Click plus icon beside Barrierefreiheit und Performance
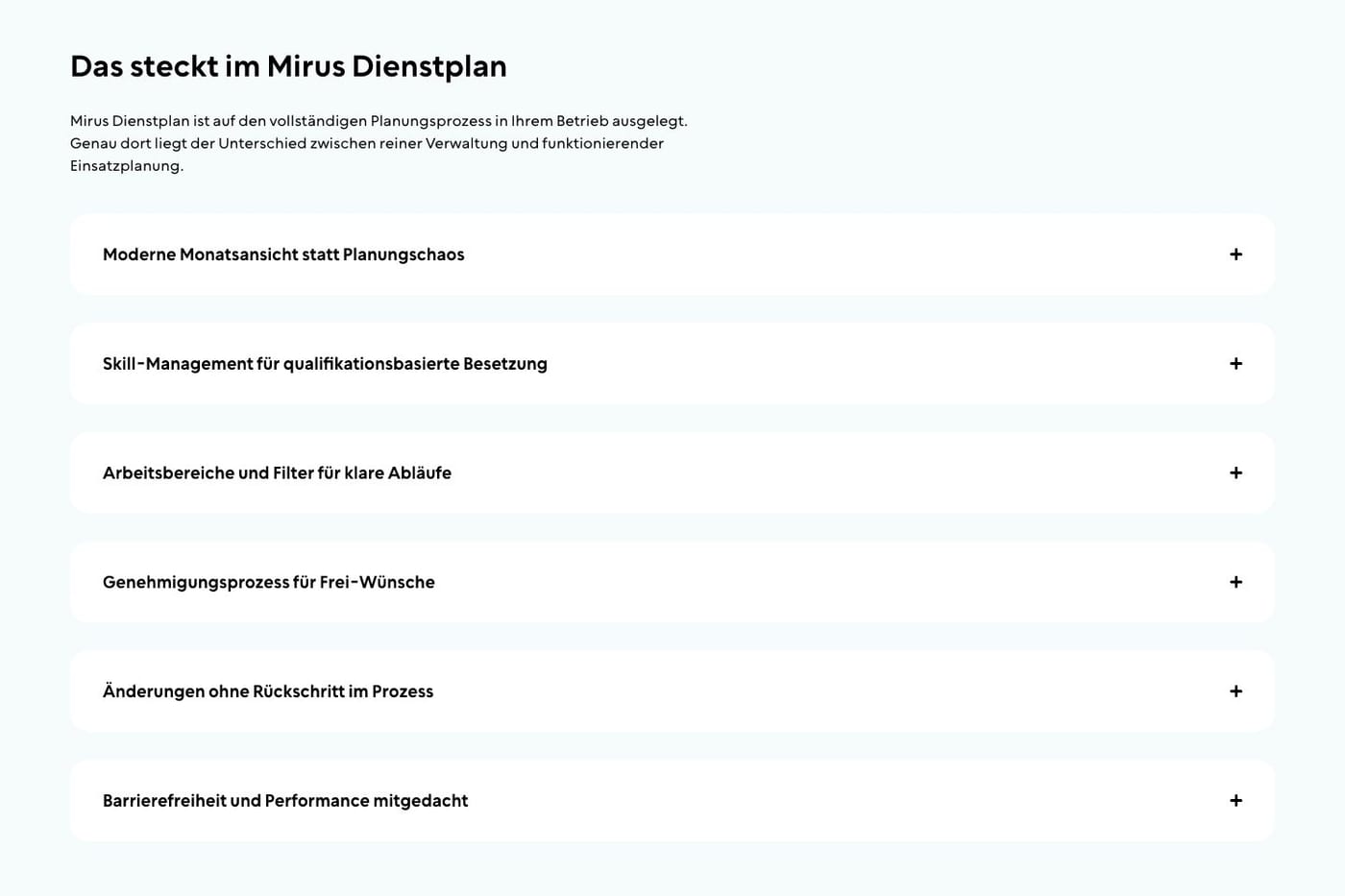The width and height of the screenshot is (1345, 896). (x=1235, y=801)
